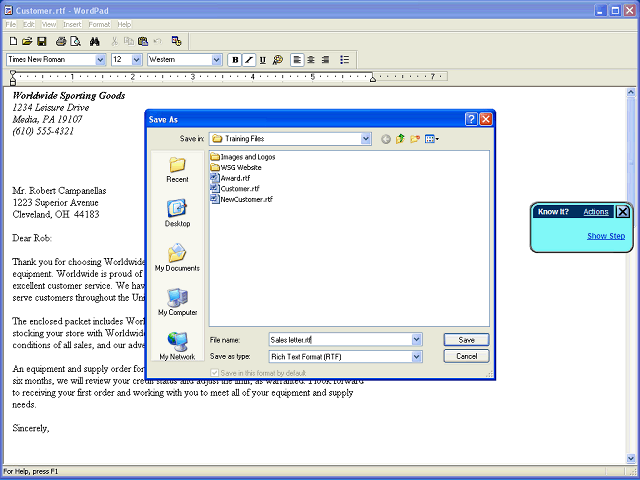Select the Award.rtf file

(x=230, y=178)
